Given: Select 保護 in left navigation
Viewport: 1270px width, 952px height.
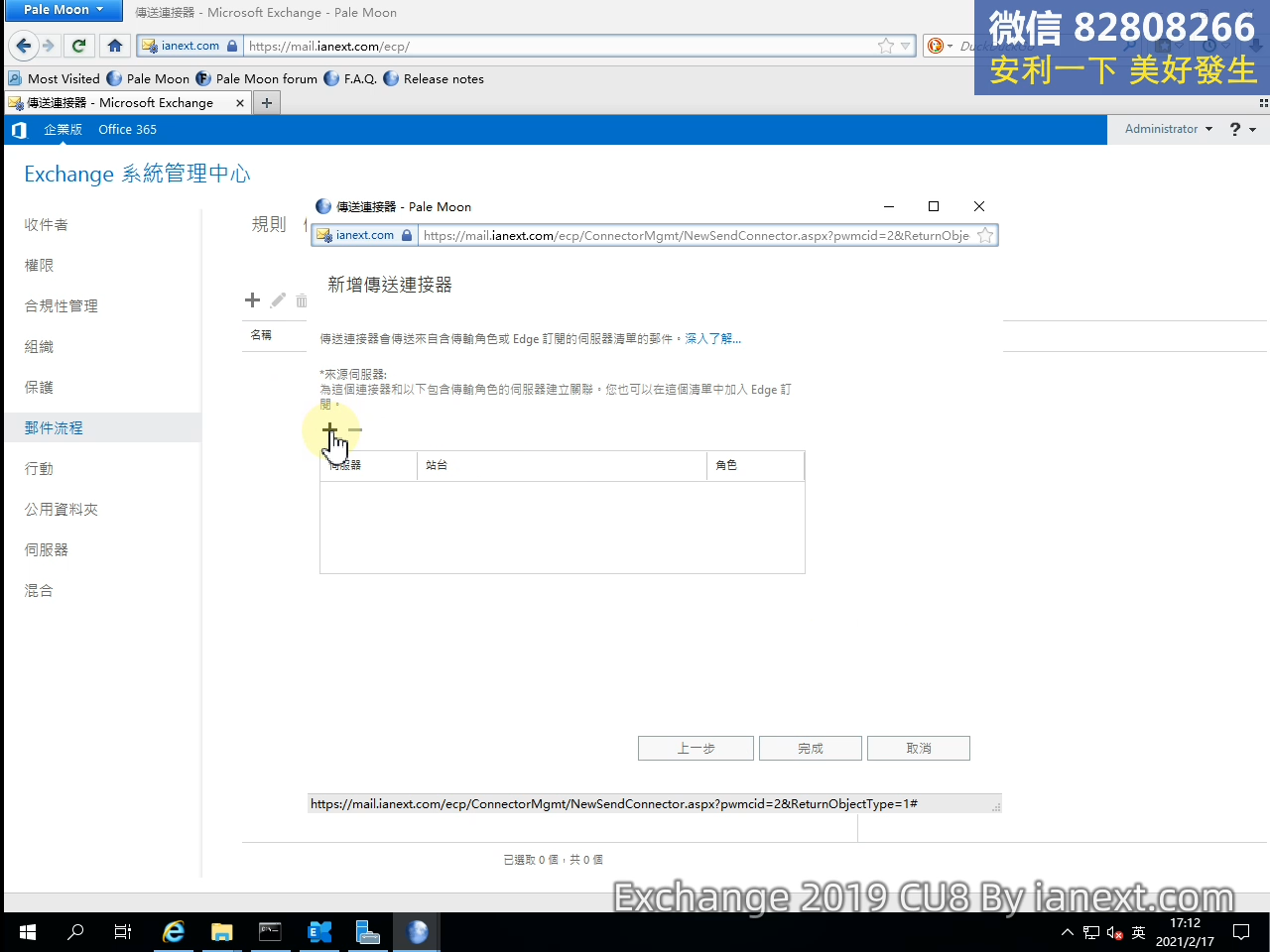Looking at the screenshot, I should point(39,388).
